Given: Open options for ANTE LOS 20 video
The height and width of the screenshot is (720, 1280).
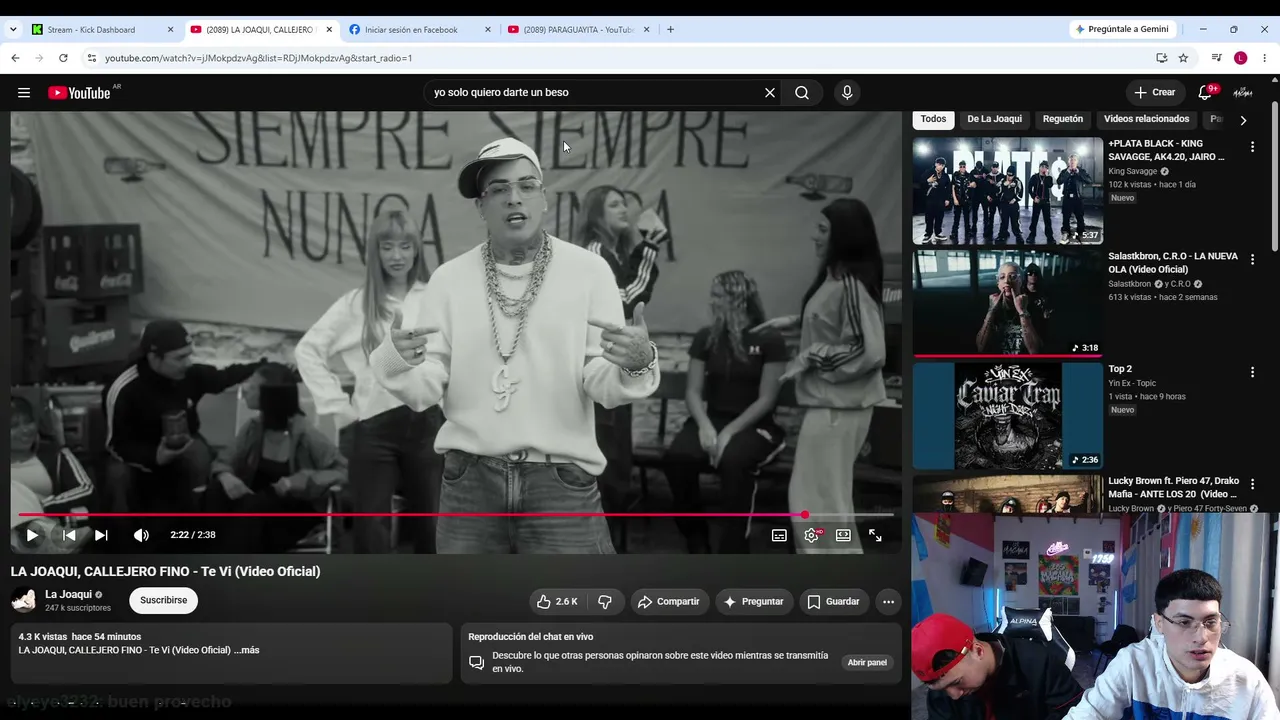Looking at the screenshot, I should (x=1252, y=484).
